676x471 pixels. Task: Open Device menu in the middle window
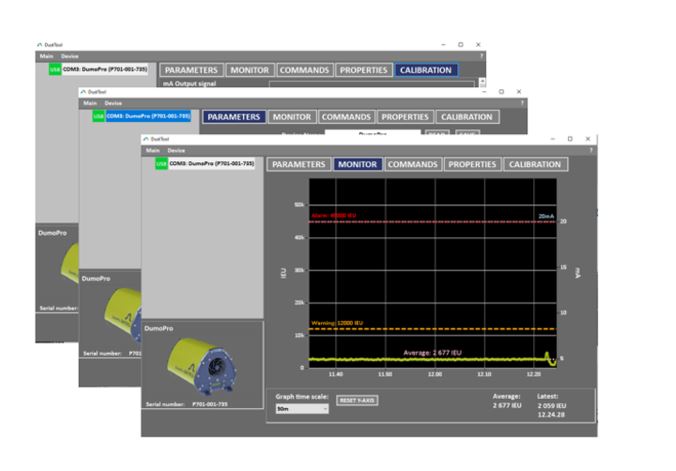tap(113, 103)
